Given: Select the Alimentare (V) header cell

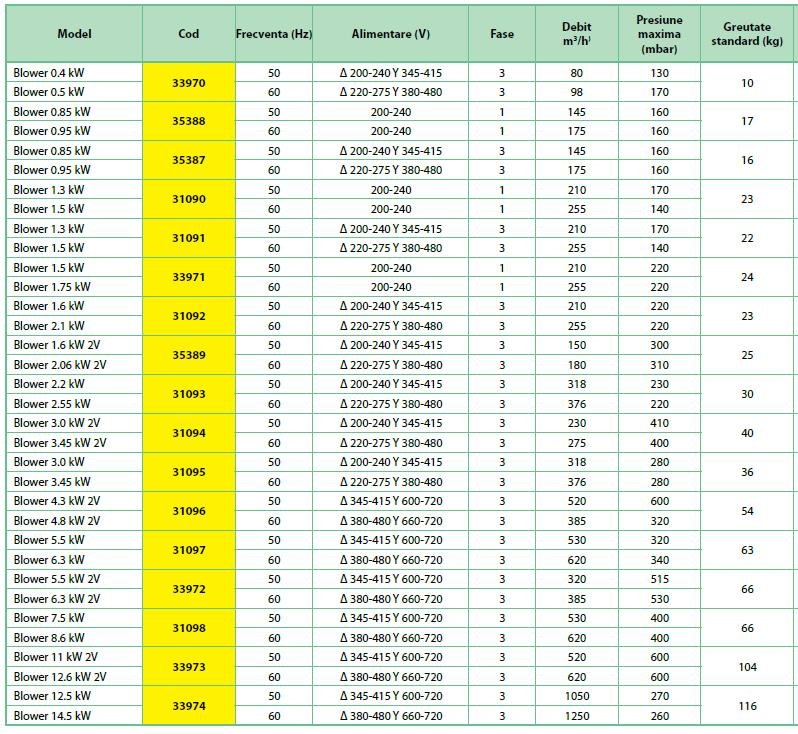Looking at the screenshot, I should tap(390, 33).
